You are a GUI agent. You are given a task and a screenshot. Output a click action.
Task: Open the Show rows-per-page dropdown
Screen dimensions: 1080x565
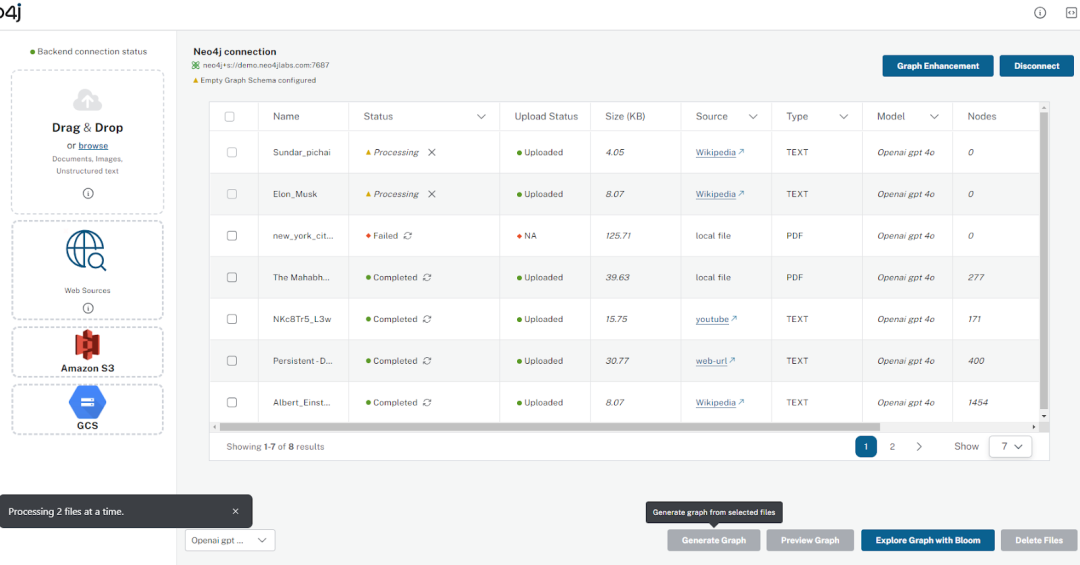point(1010,446)
